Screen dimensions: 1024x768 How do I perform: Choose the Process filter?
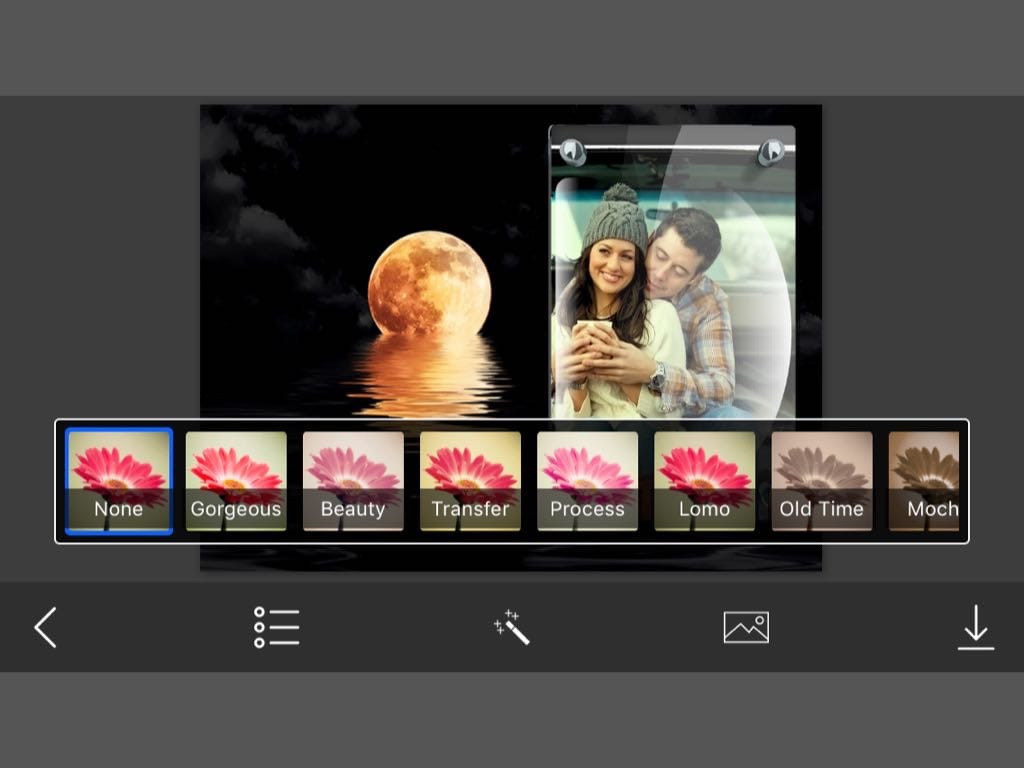[587, 481]
